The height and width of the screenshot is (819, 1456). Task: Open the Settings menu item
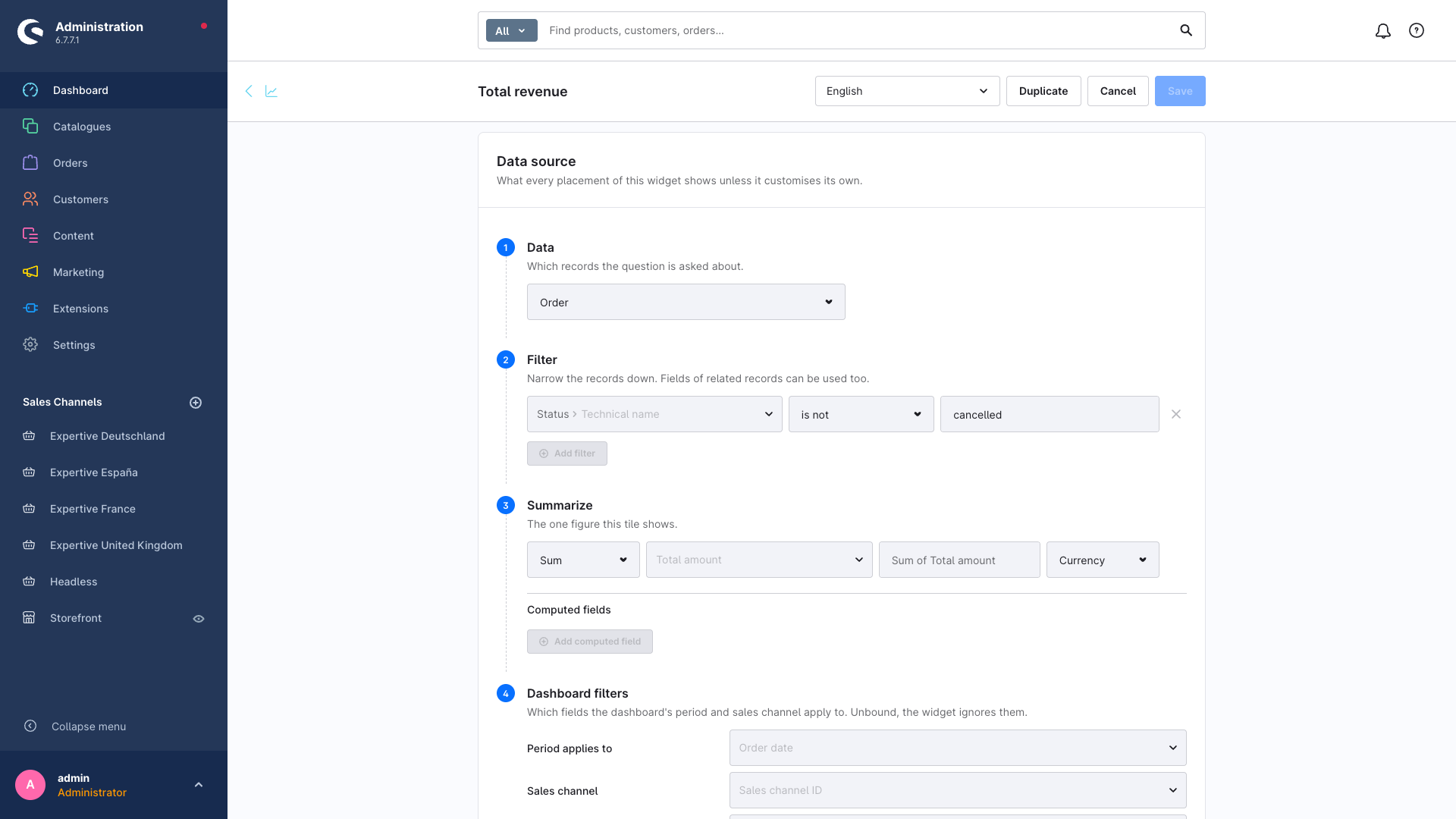pos(114,345)
